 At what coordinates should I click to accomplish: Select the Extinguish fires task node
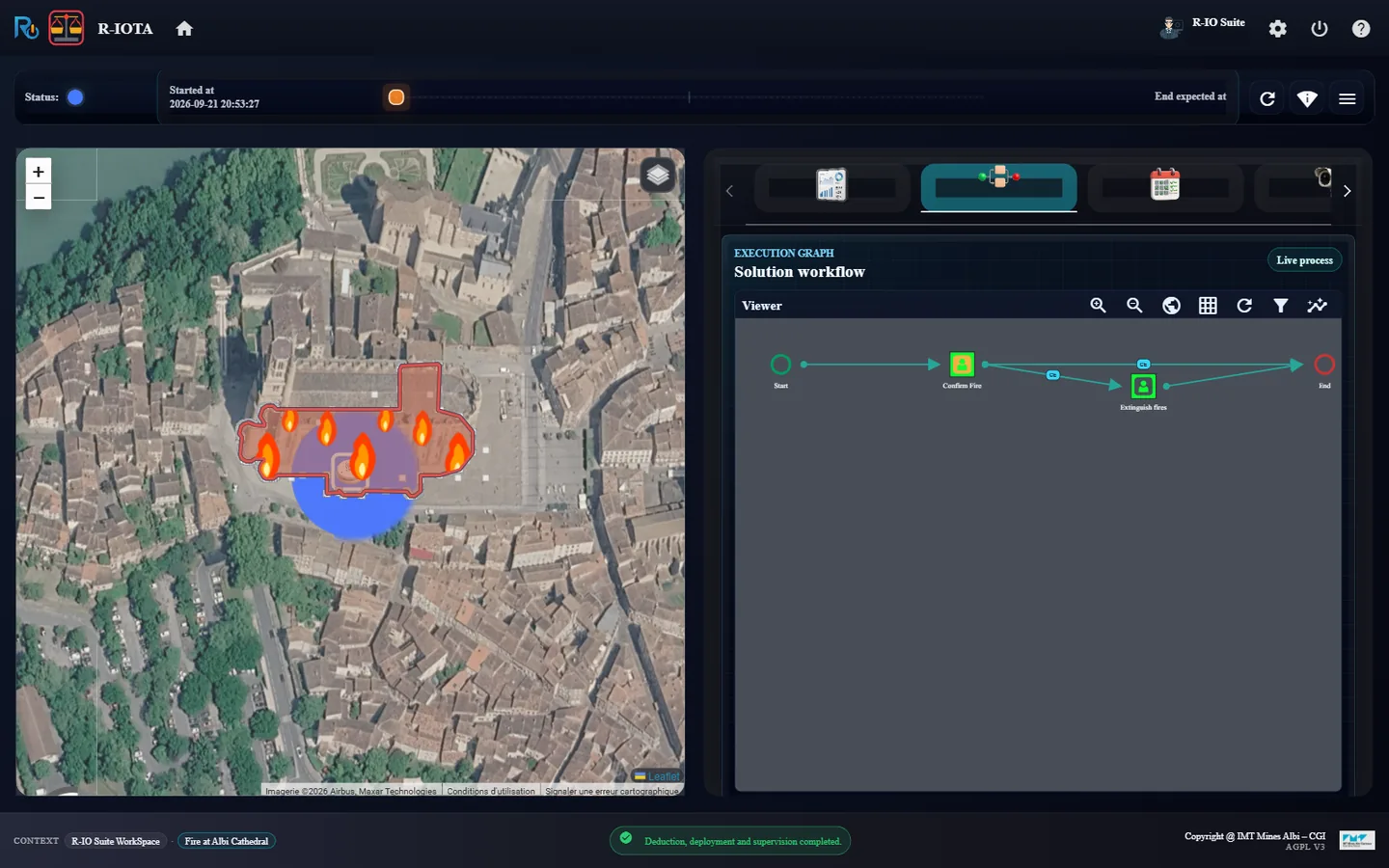[1143, 386]
